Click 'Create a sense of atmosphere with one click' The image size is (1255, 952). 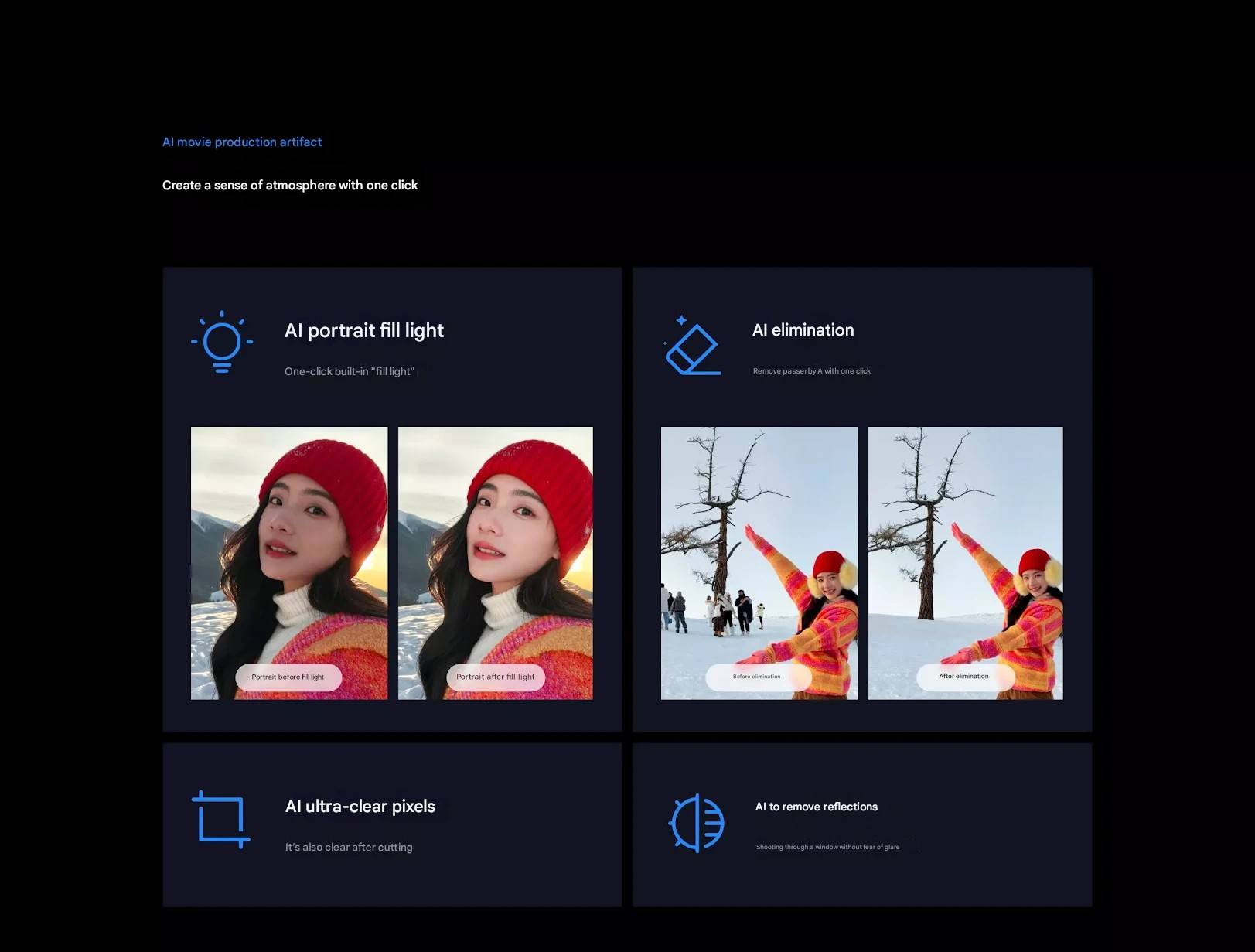290,186
